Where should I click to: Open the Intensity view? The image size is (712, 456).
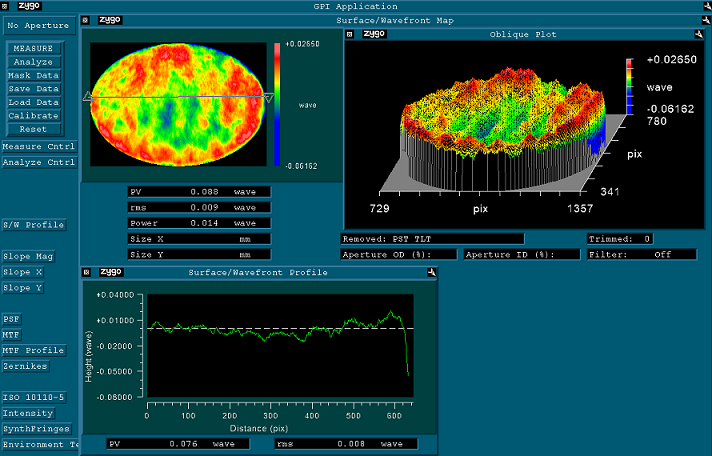click(28, 413)
